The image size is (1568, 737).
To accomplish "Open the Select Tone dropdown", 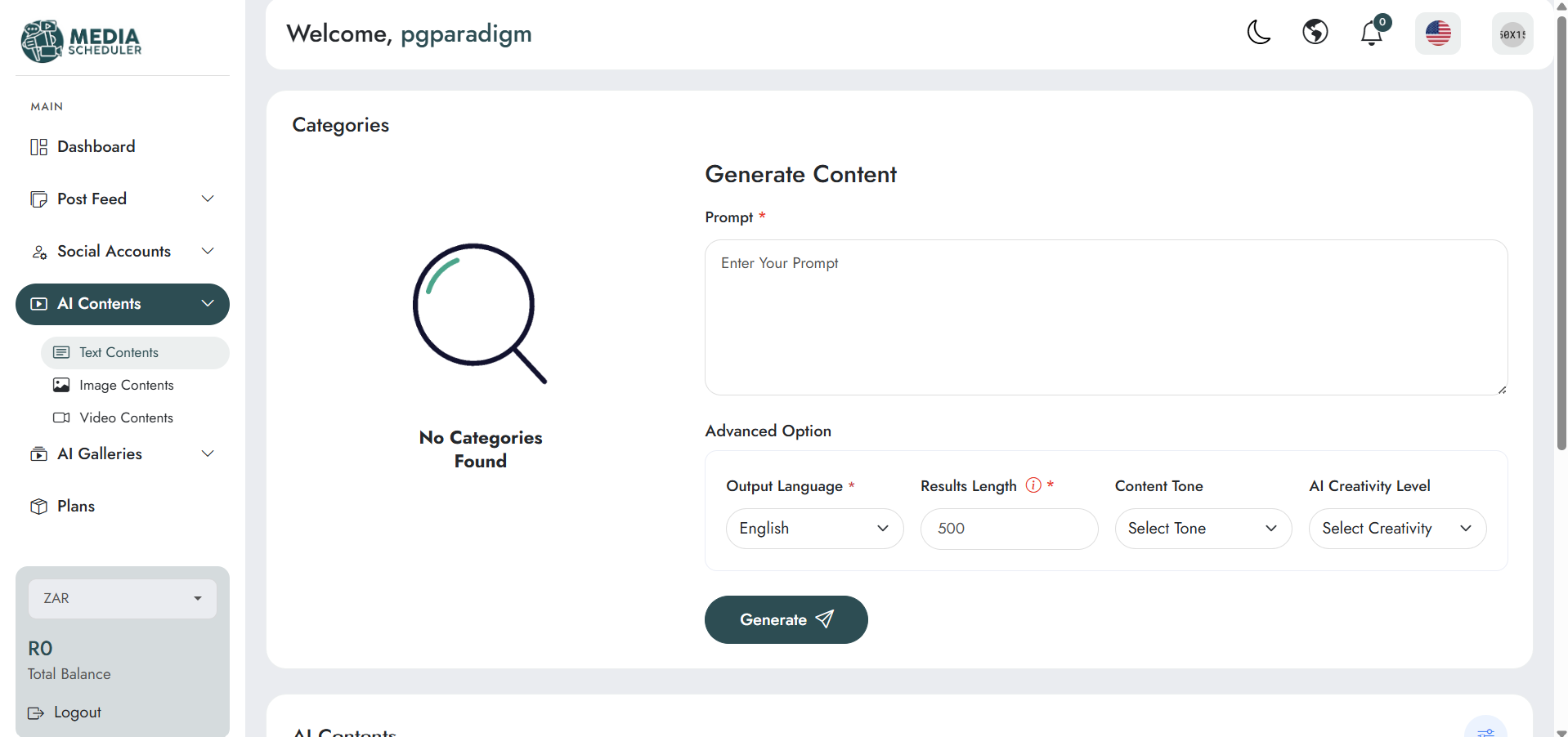I will pyautogui.click(x=1203, y=529).
